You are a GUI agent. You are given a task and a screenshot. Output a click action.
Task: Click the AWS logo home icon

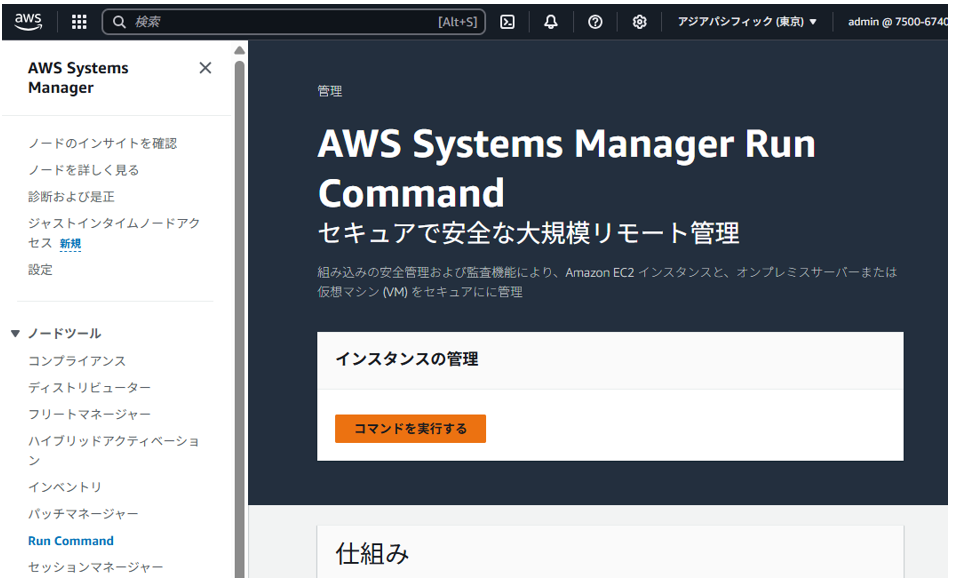coord(28,21)
